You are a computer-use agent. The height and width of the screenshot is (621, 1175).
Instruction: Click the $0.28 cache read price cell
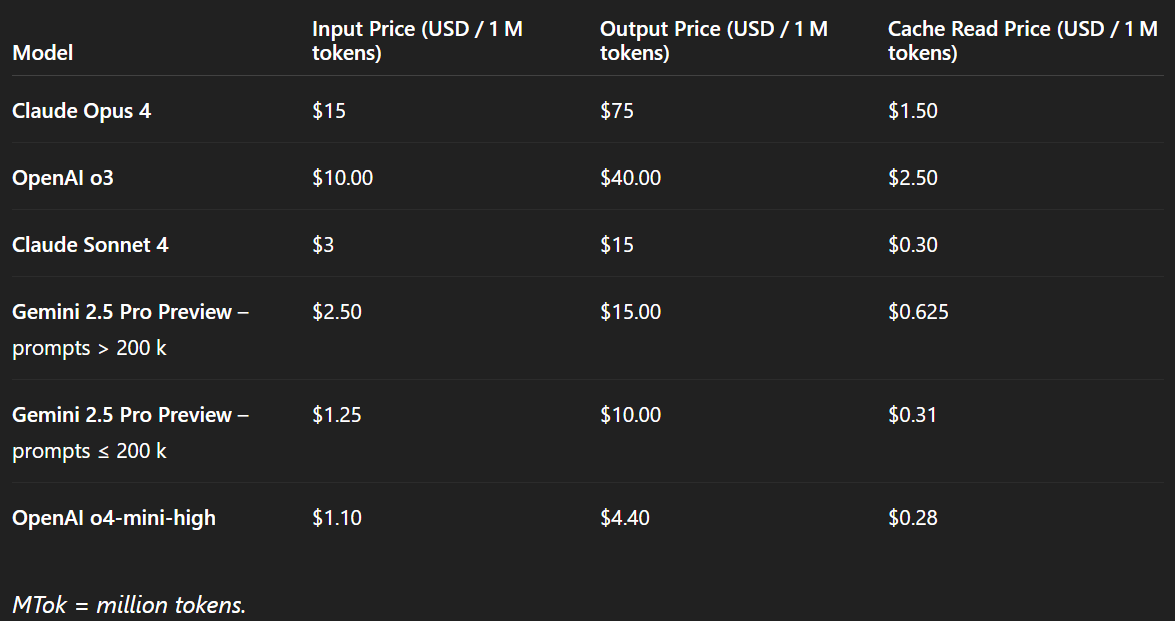pos(912,518)
